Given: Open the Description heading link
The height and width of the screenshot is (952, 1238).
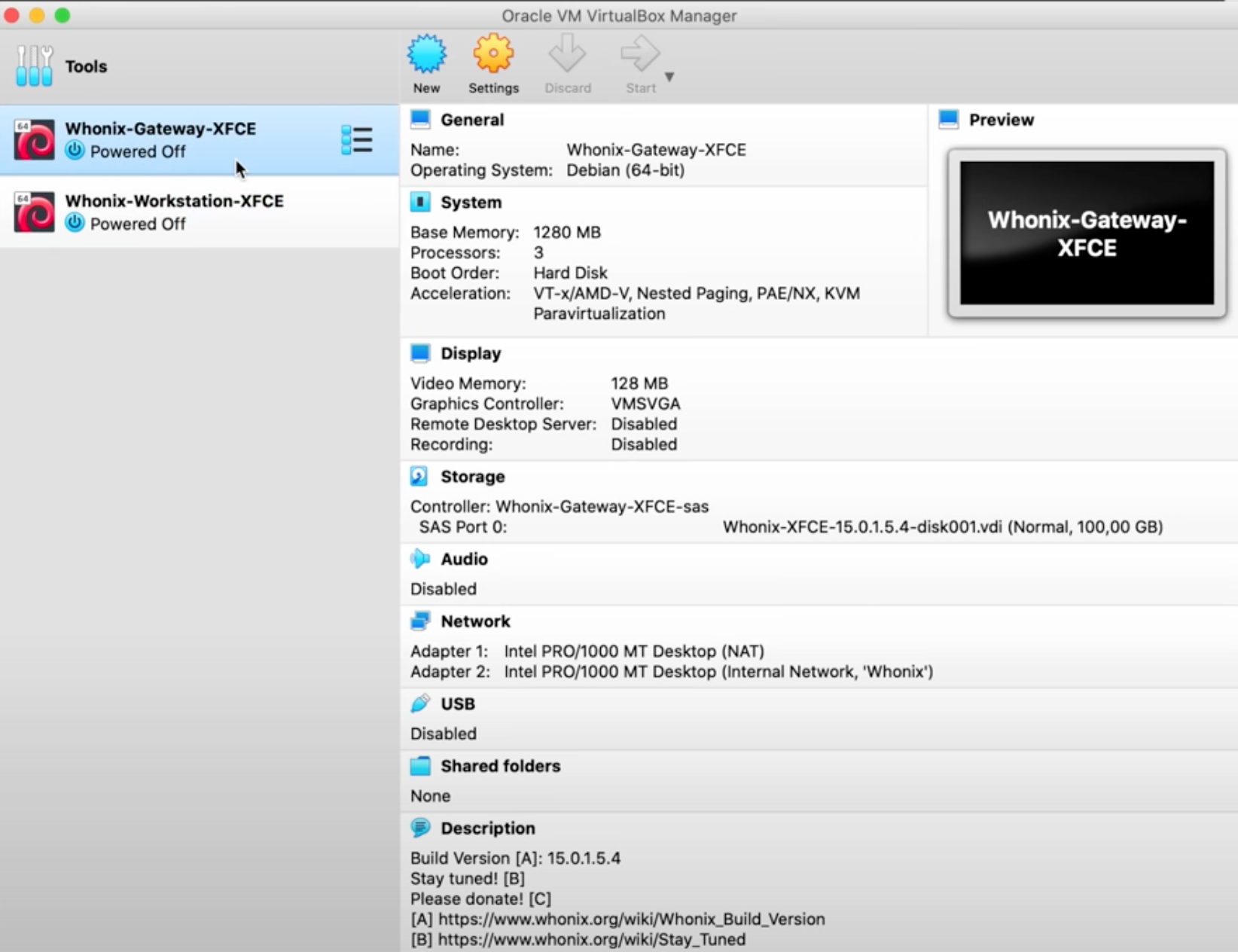Looking at the screenshot, I should coord(488,828).
